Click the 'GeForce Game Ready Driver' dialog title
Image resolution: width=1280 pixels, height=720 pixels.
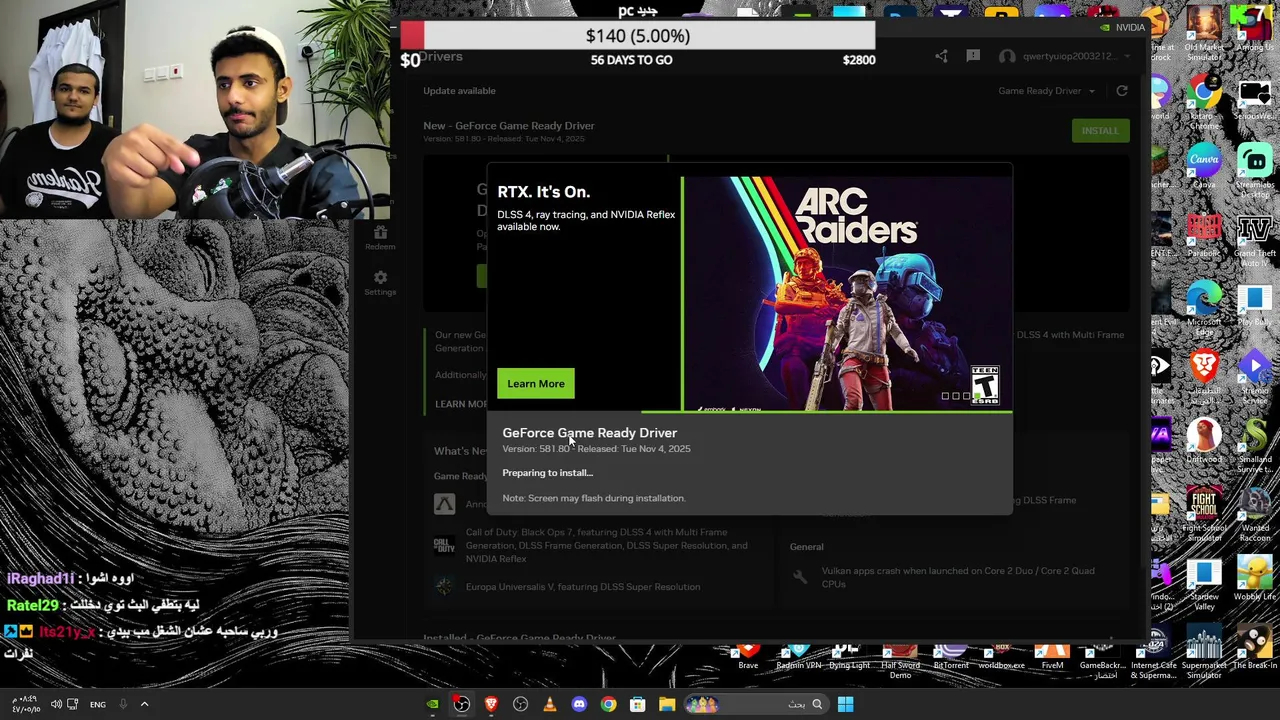(x=589, y=433)
